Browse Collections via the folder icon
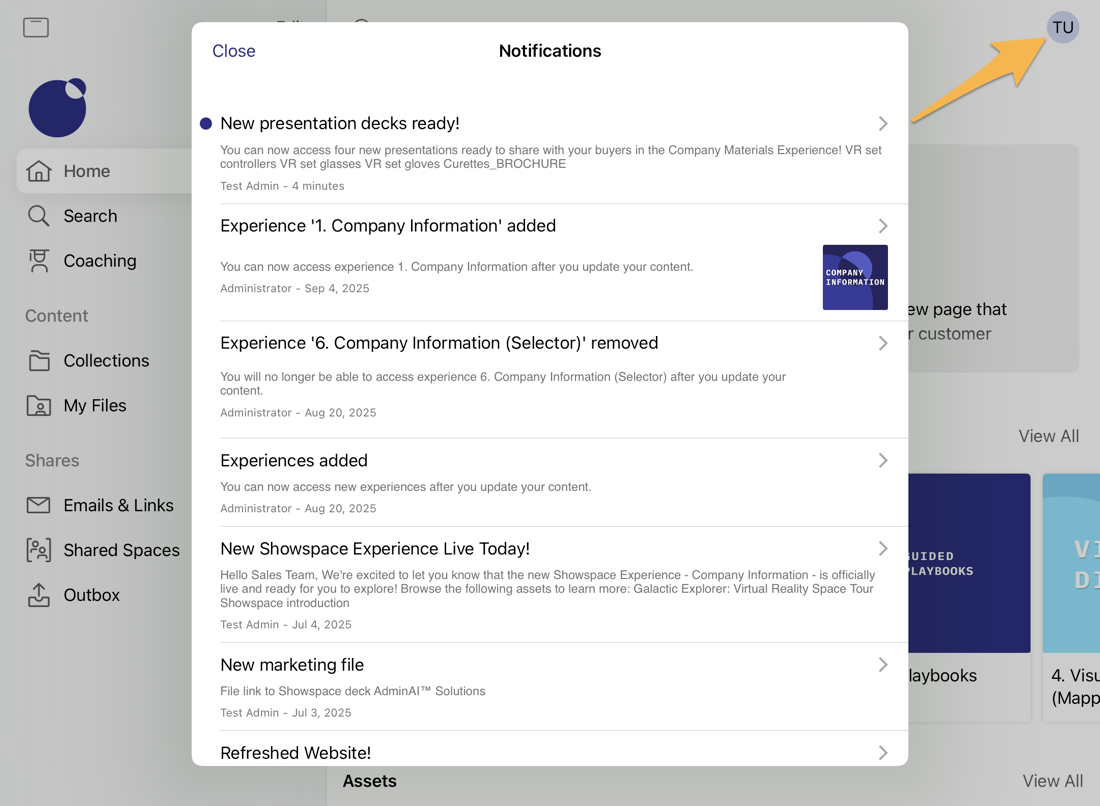 tap(38, 360)
